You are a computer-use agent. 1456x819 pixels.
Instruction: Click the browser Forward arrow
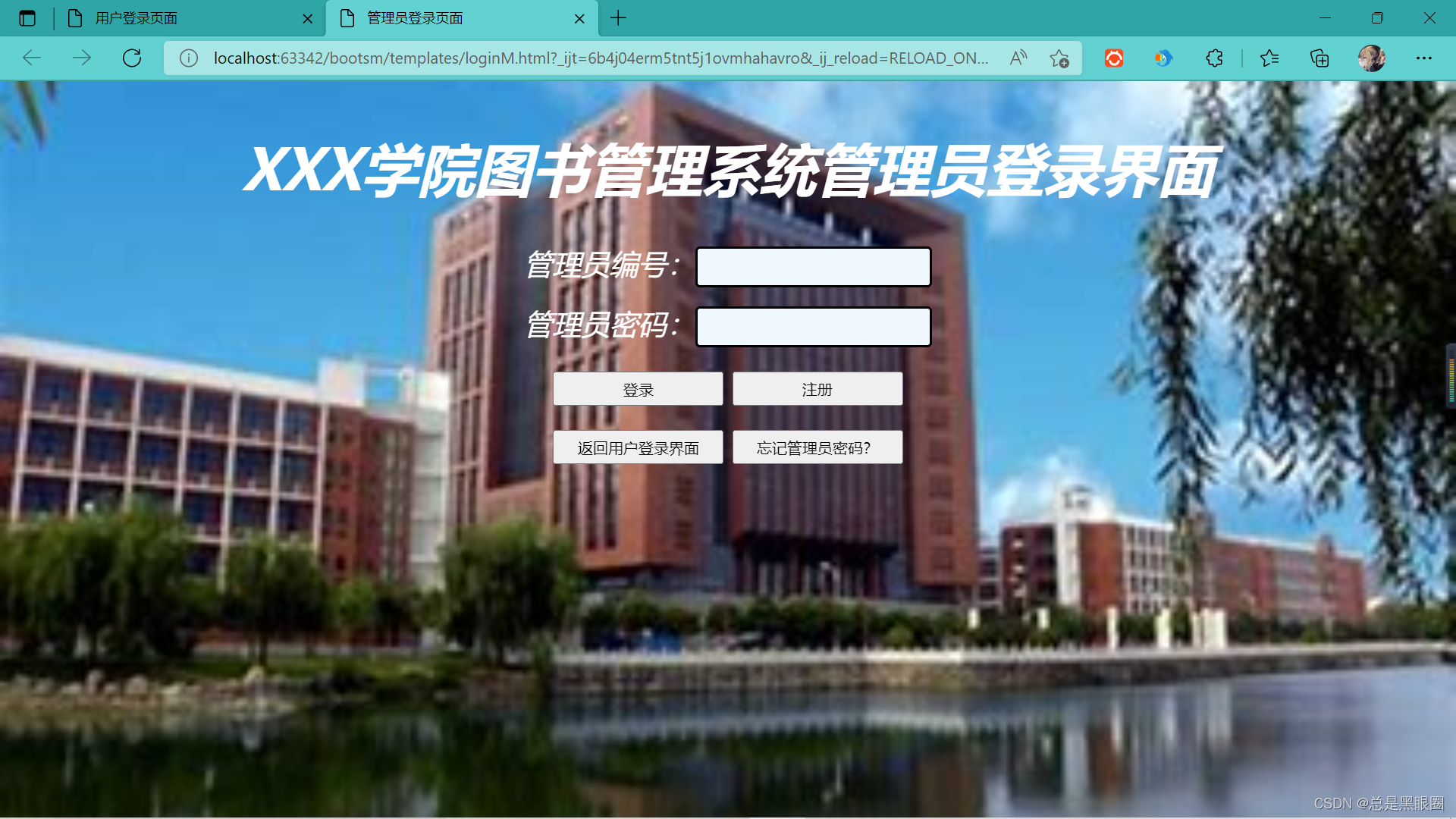point(82,58)
